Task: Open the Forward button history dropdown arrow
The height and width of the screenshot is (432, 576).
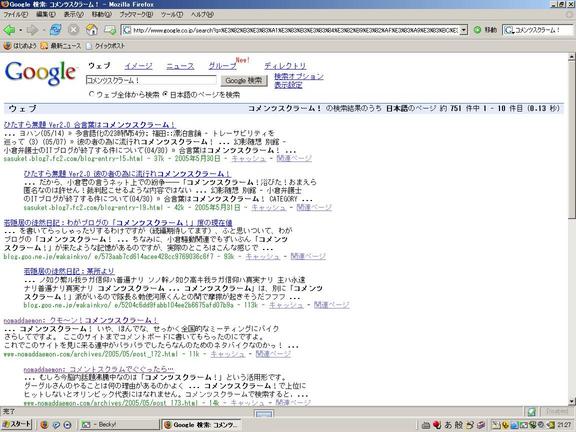Action: 44,30
